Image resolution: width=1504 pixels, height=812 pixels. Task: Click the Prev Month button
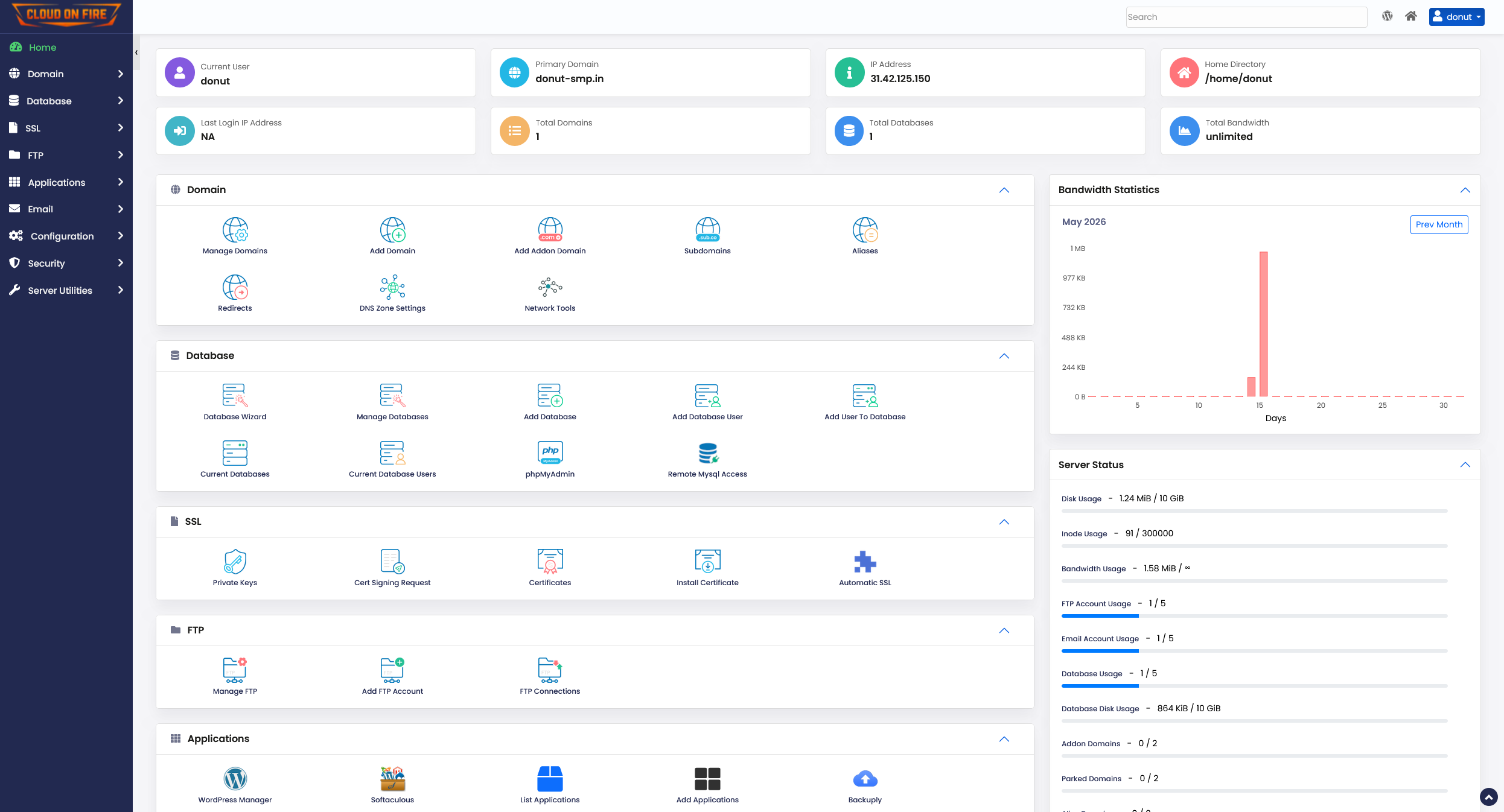click(x=1439, y=224)
